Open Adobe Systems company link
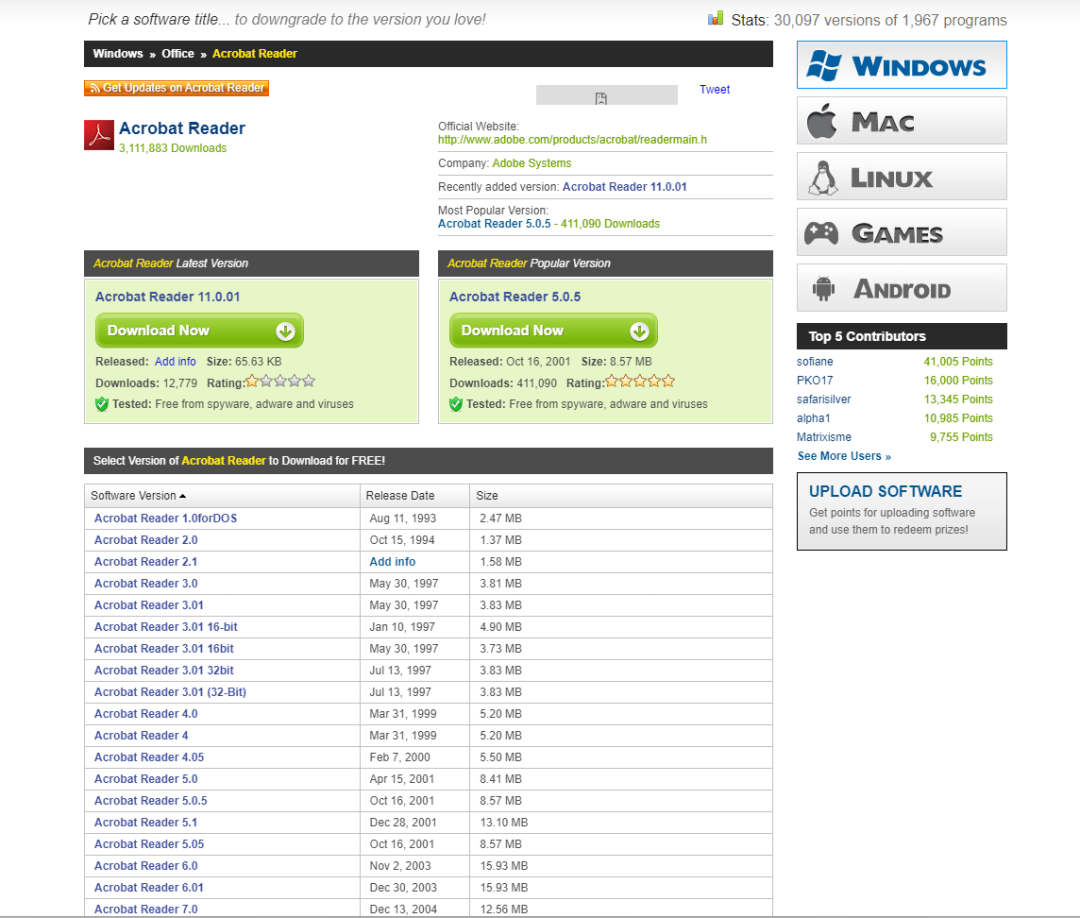1080x918 pixels. click(532, 163)
